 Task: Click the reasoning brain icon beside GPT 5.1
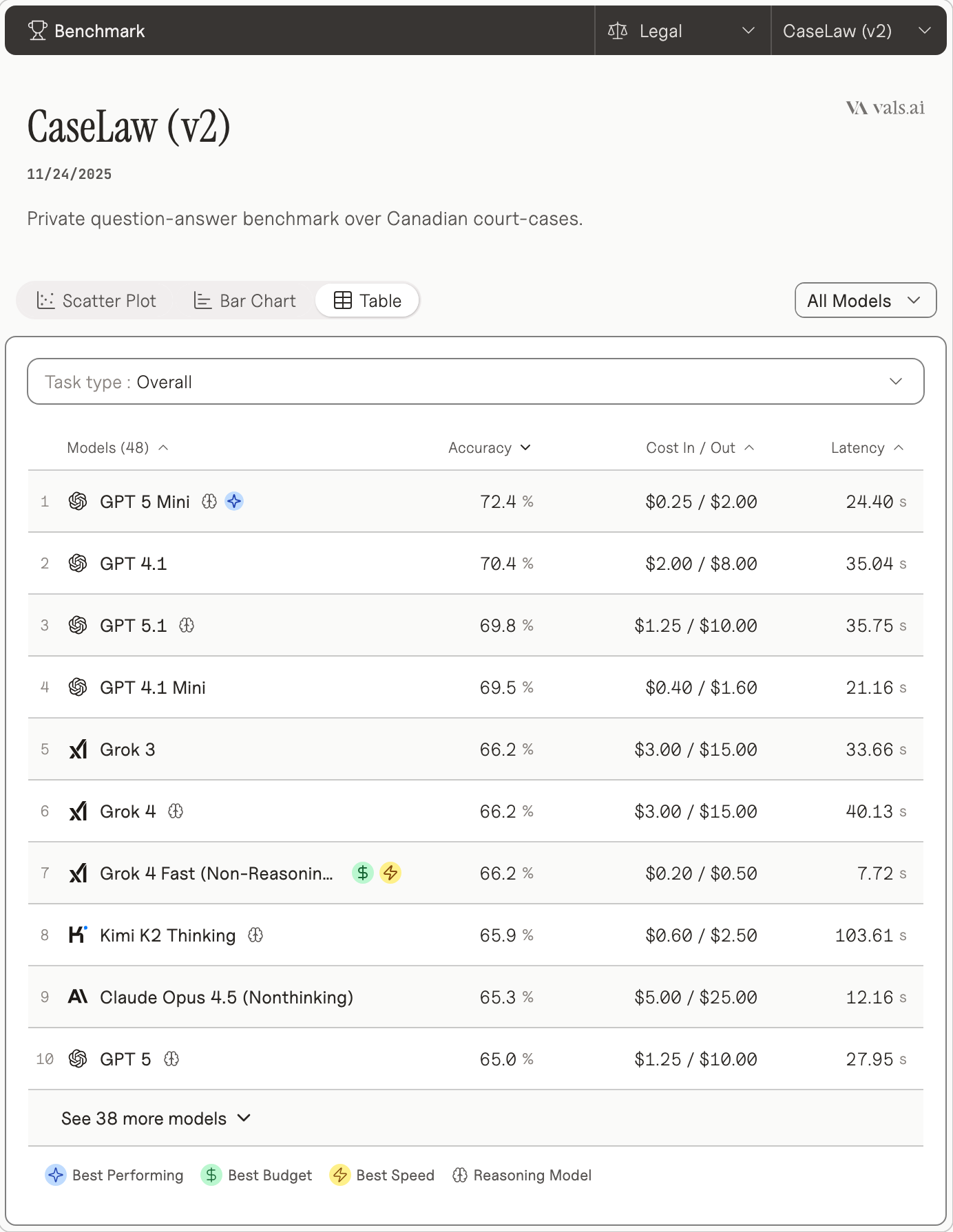187,626
